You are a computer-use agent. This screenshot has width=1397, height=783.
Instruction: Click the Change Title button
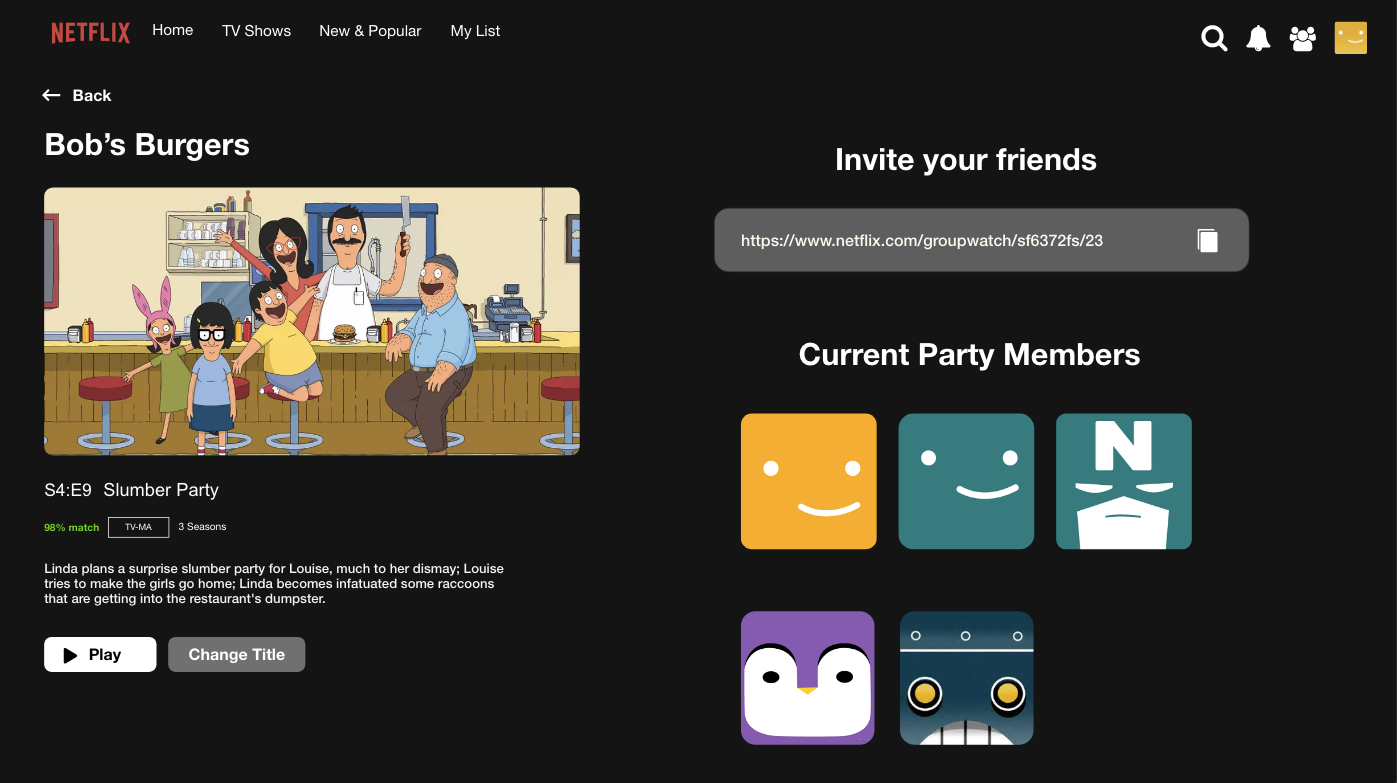[237, 654]
